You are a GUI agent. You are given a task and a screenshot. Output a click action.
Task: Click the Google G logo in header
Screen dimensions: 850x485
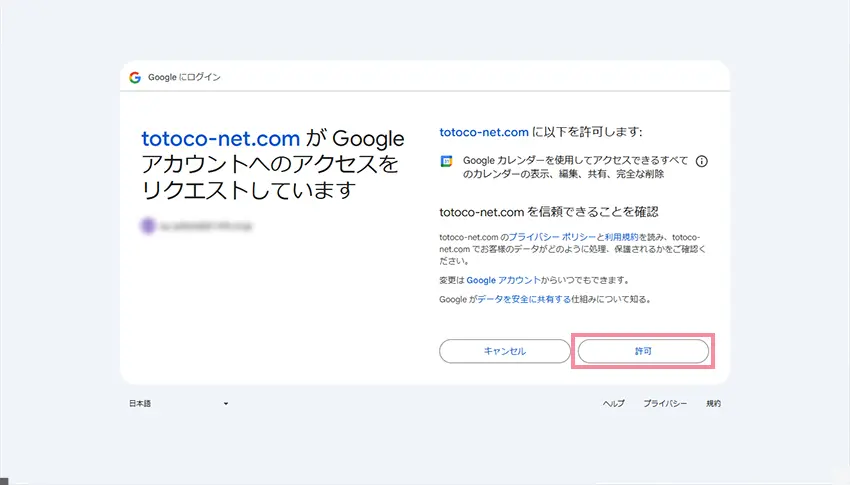pyautogui.click(x=135, y=77)
